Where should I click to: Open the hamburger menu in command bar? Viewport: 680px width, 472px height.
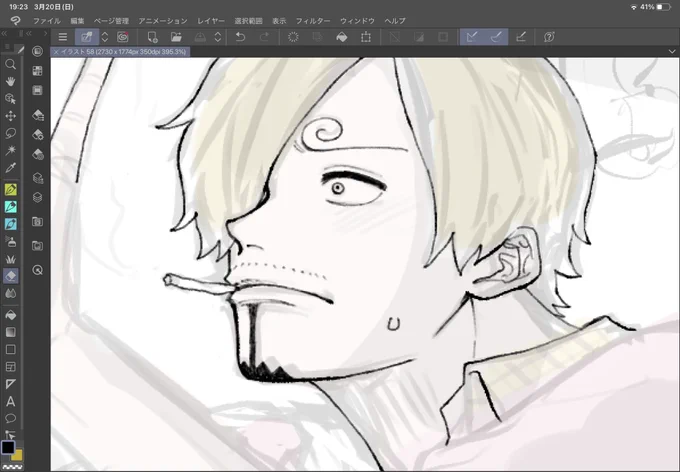[x=63, y=37]
